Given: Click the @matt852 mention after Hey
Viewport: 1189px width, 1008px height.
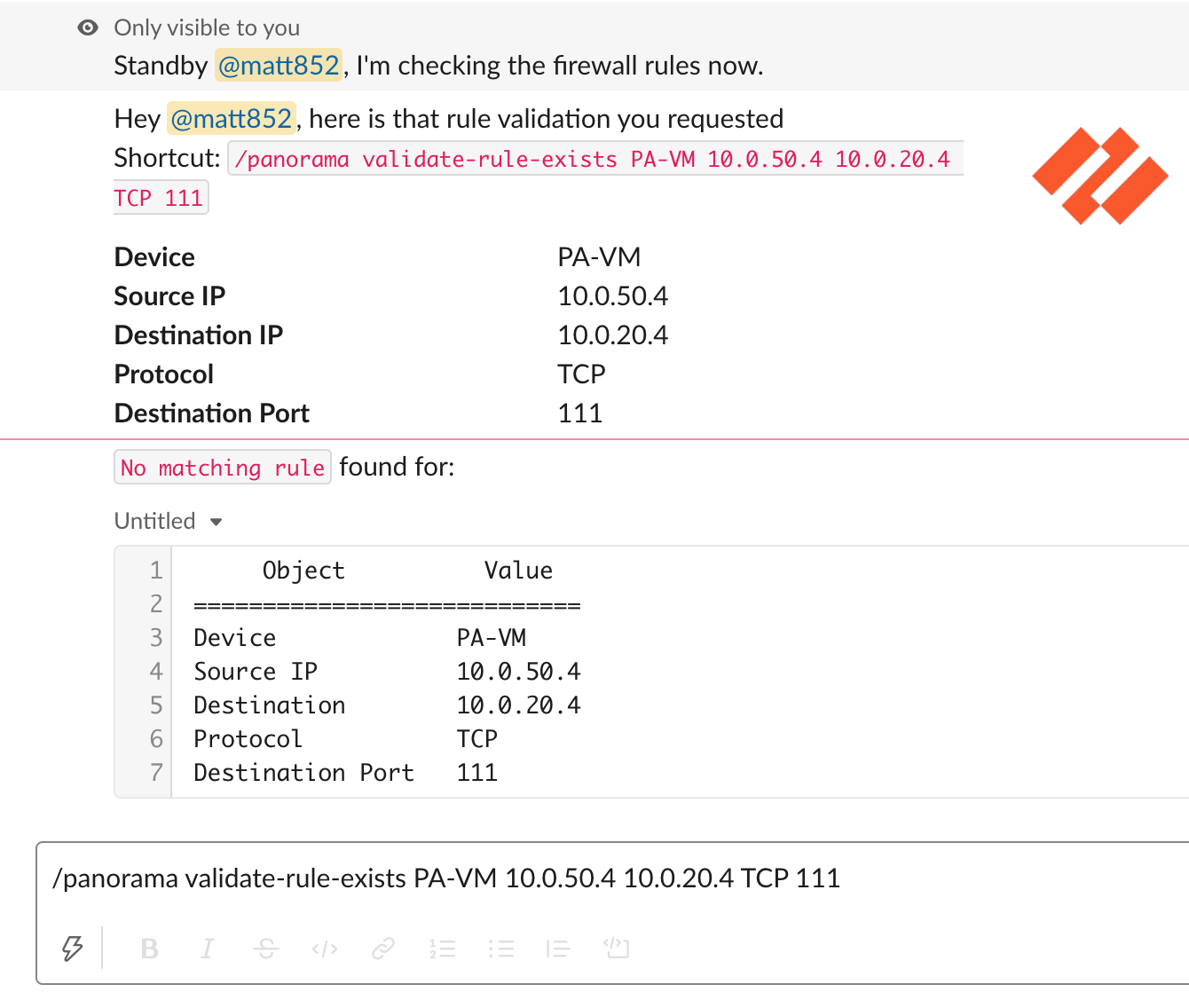Looking at the screenshot, I should click(x=231, y=119).
